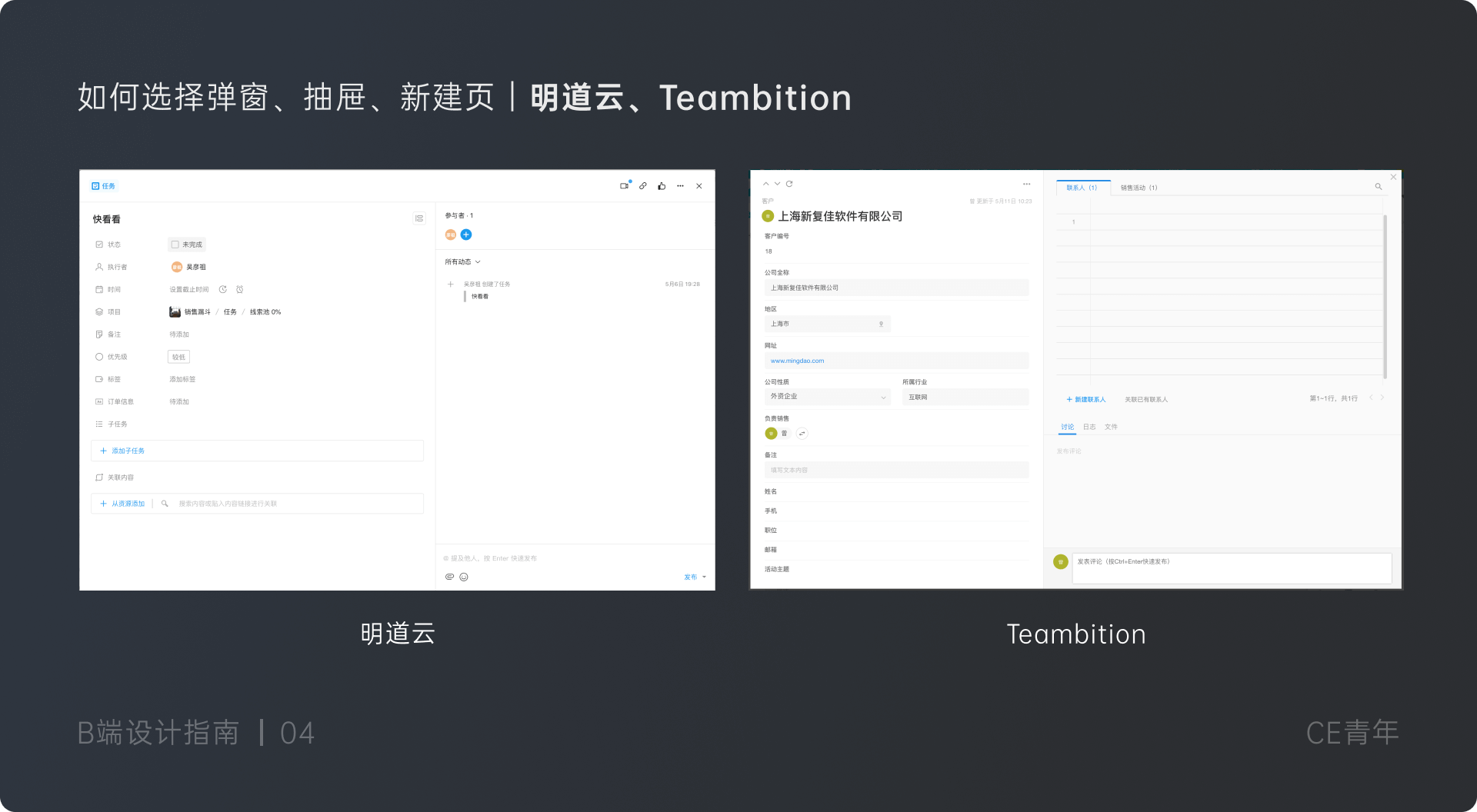
Task: Open the 较低 priority selector
Action: tap(178, 357)
